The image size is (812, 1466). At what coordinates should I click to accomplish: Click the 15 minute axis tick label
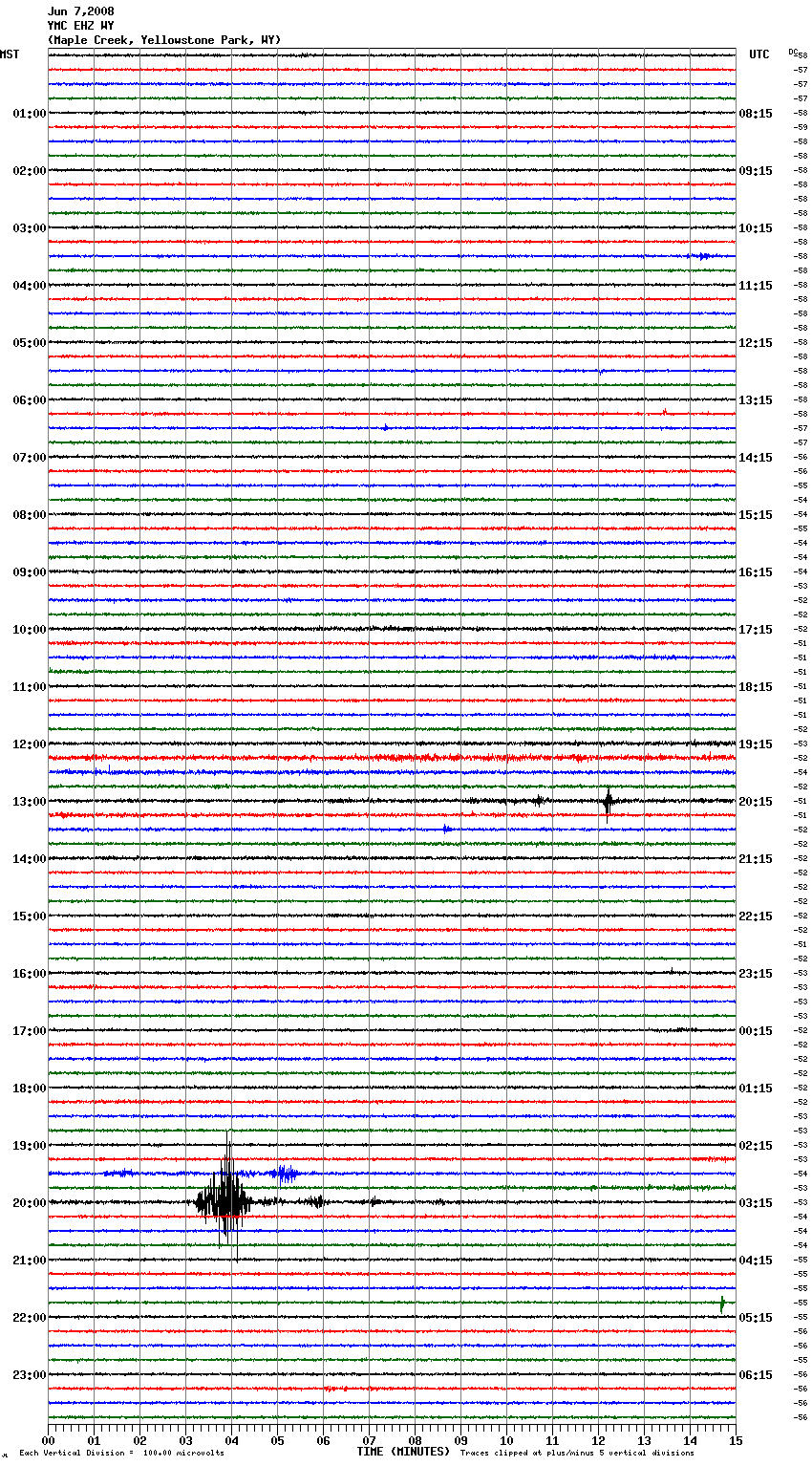coord(736,1440)
